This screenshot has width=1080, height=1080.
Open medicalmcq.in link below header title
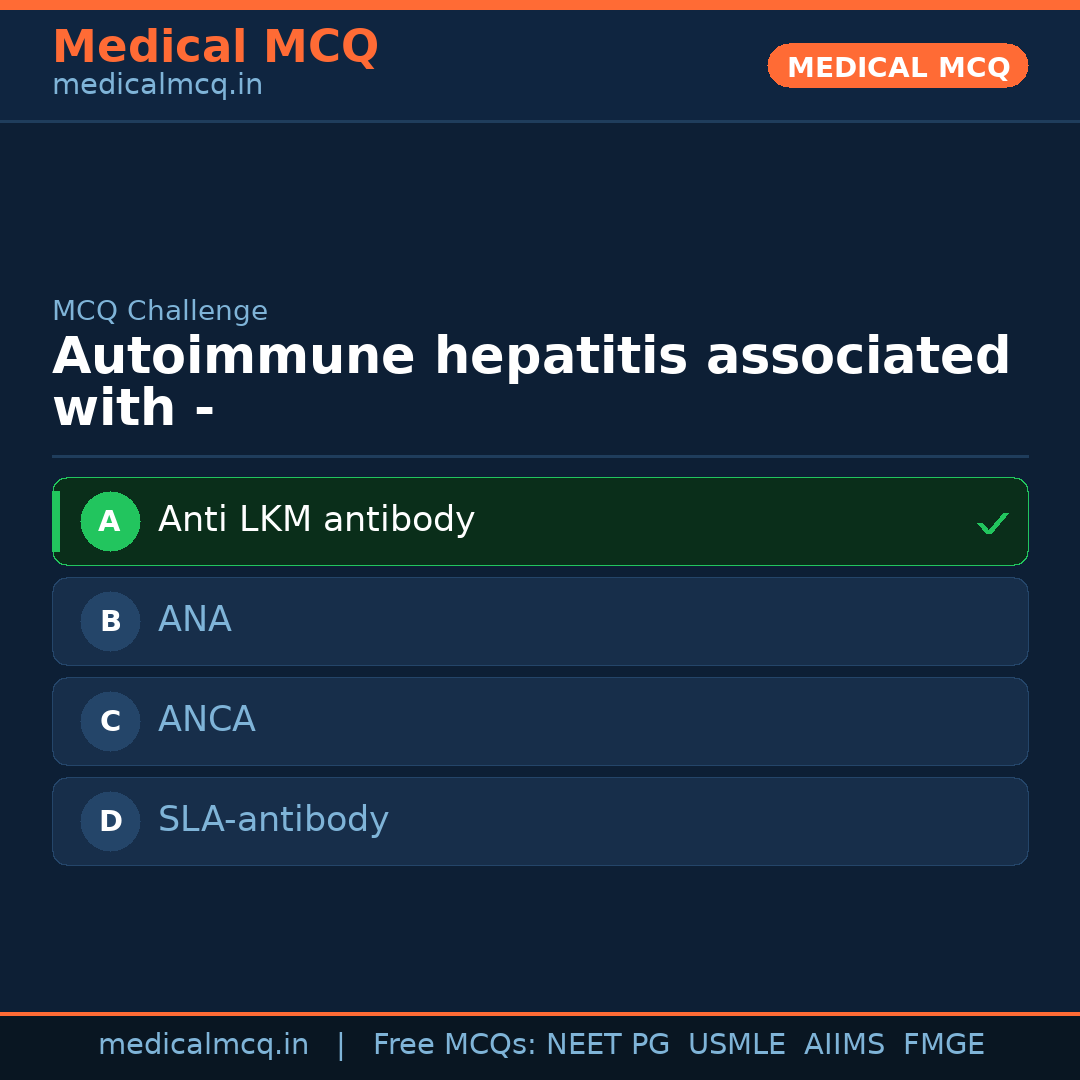(157, 85)
